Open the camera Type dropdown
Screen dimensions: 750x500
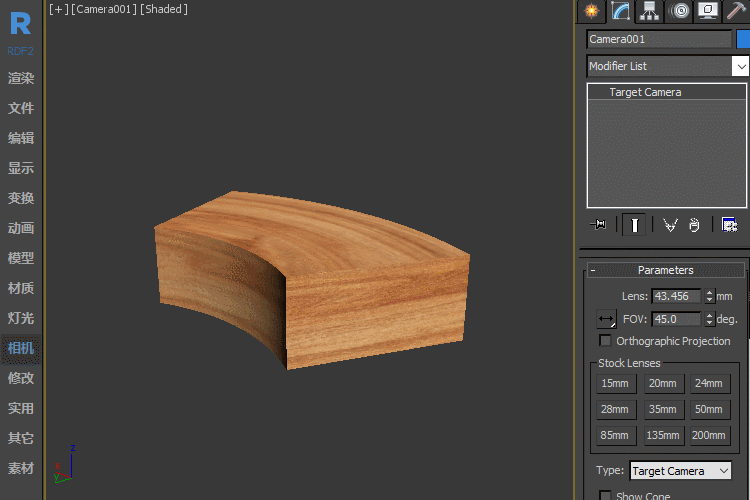pos(680,471)
